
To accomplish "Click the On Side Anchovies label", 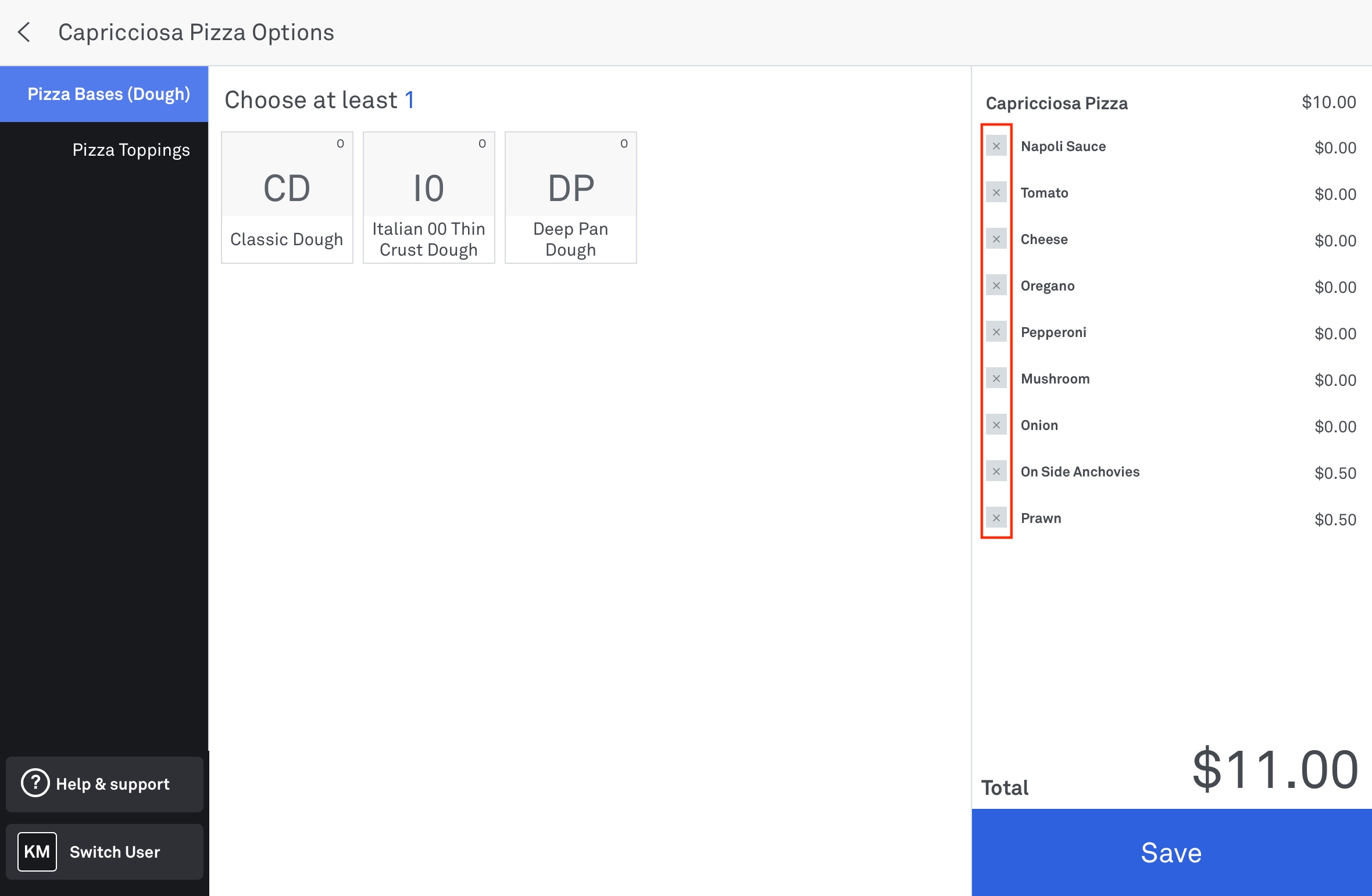I will [1080, 472].
